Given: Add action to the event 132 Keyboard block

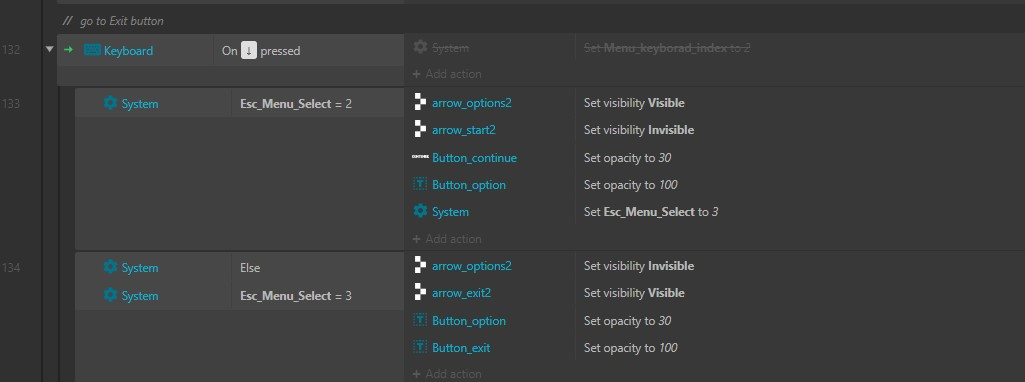Looking at the screenshot, I should 447,74.
